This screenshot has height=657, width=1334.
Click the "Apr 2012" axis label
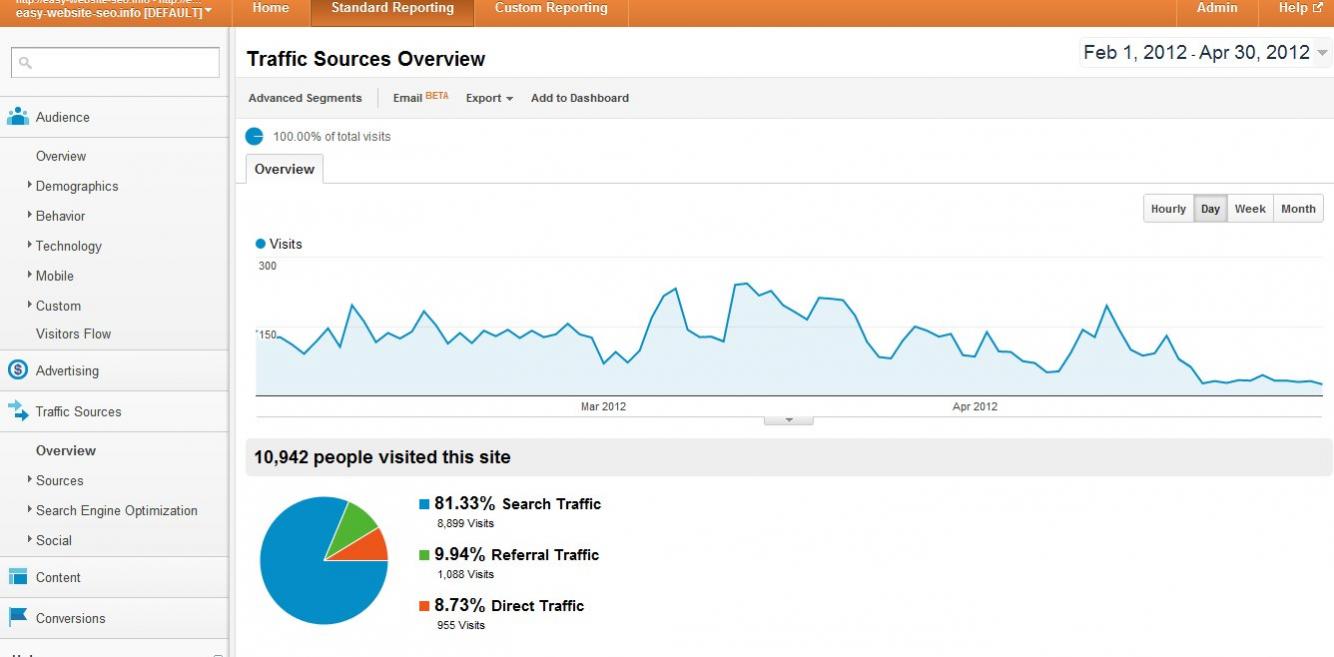coord(974,406)
